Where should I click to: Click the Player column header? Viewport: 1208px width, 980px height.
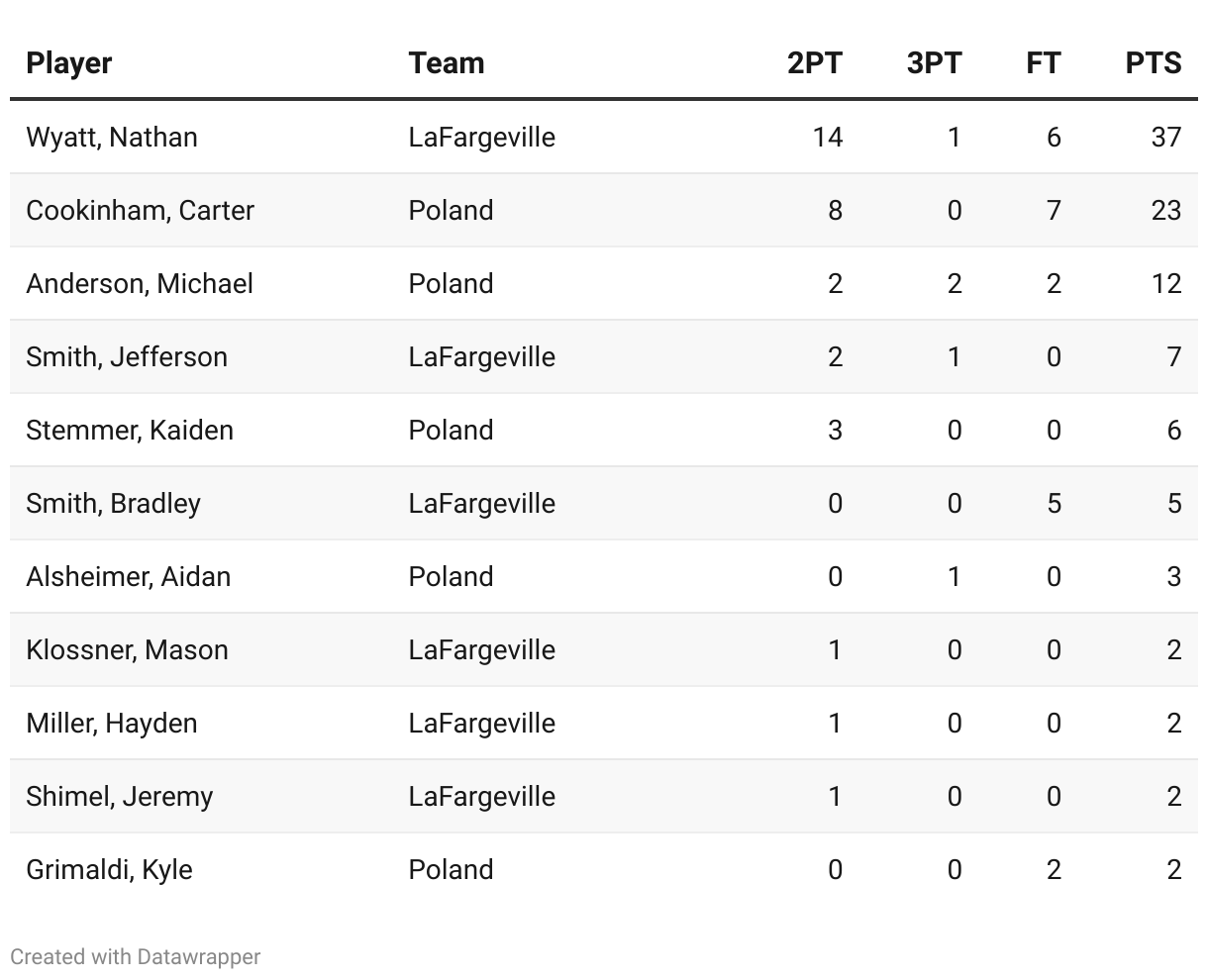coord(69,63)
